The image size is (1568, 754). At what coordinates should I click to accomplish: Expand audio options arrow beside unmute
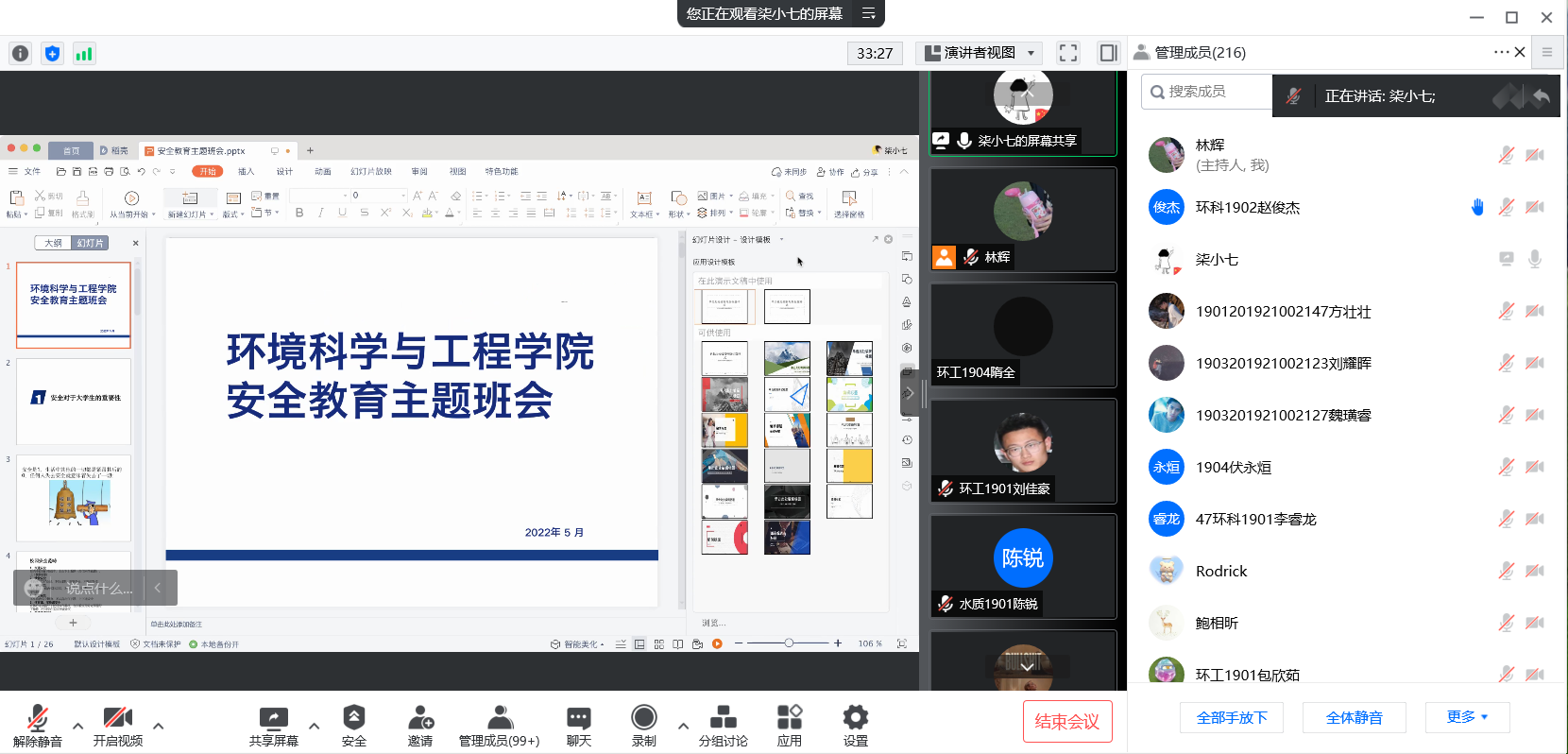pyautogui.click(x=77, y=726)
